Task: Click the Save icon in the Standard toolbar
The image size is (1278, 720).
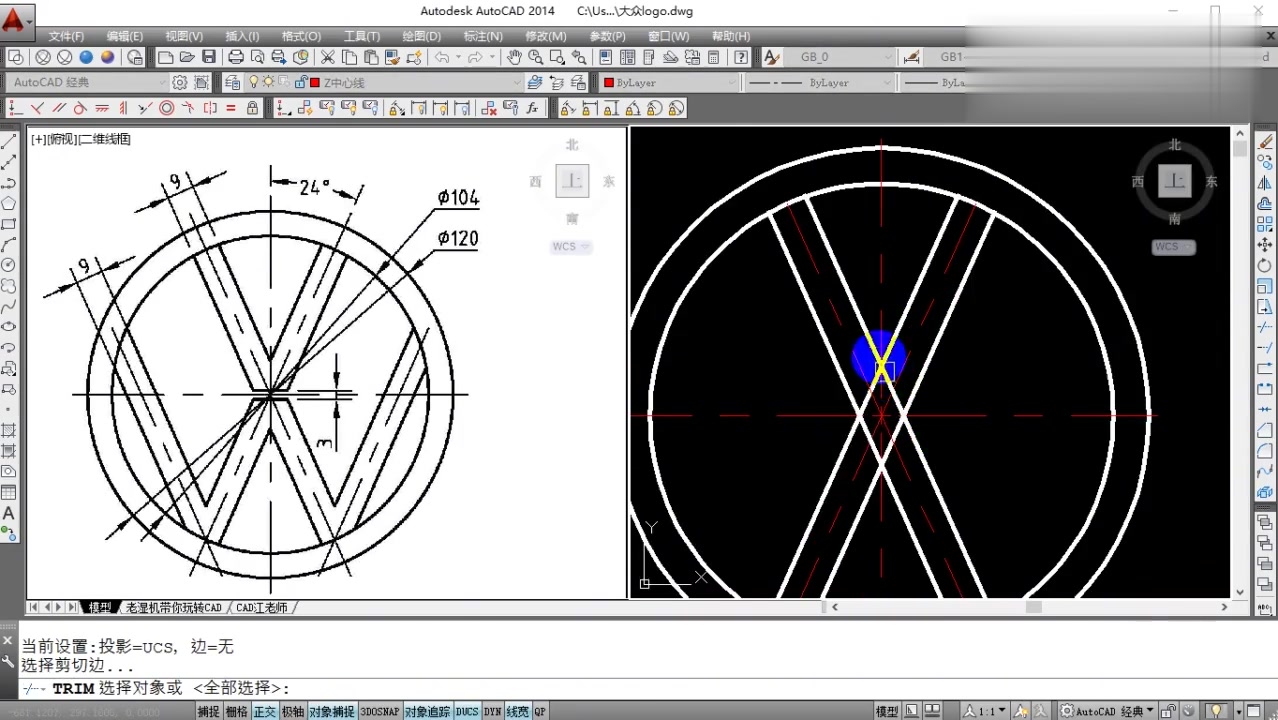Action: 208,57
